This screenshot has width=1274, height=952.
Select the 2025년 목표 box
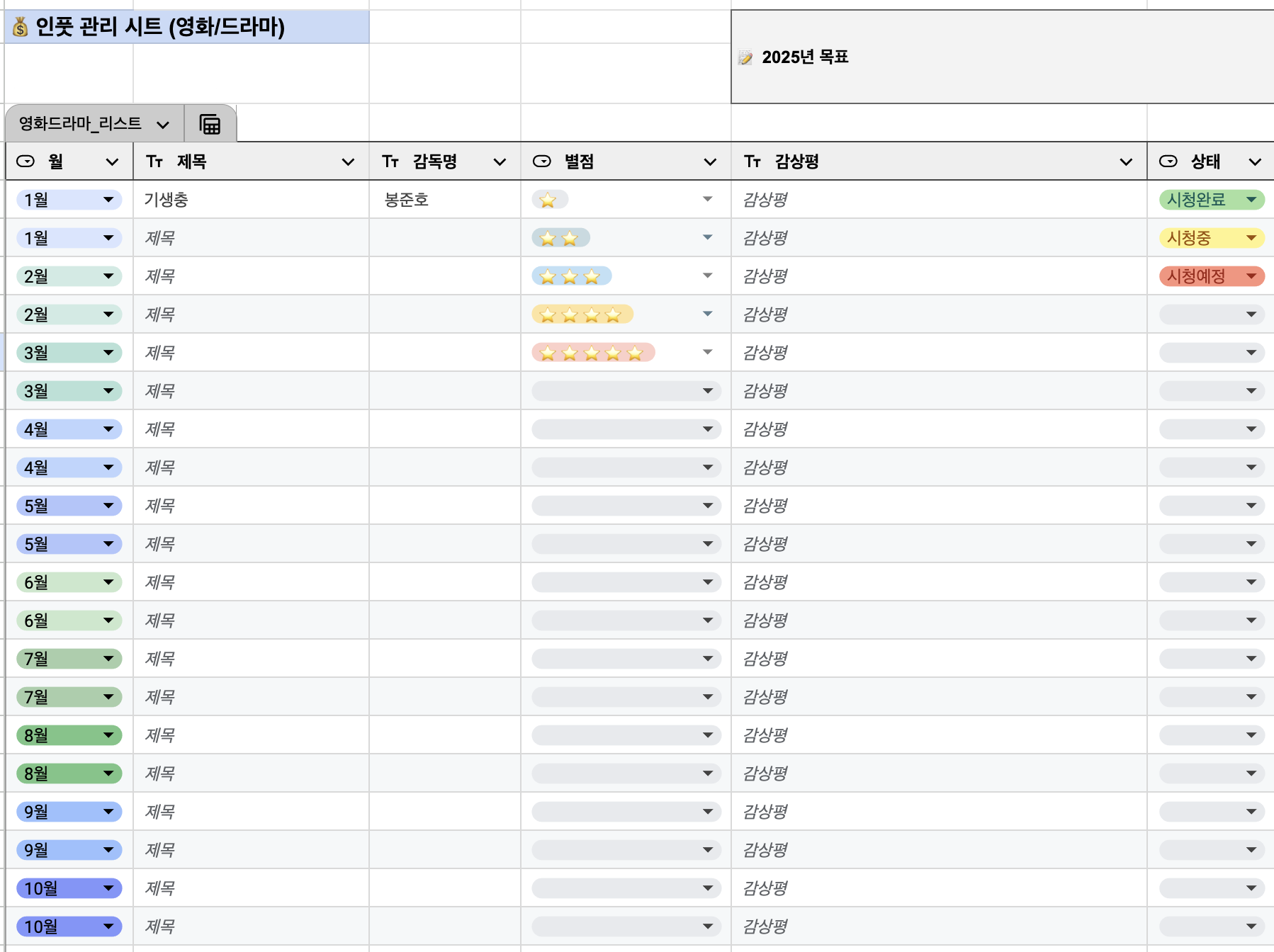pos(1003,57)
